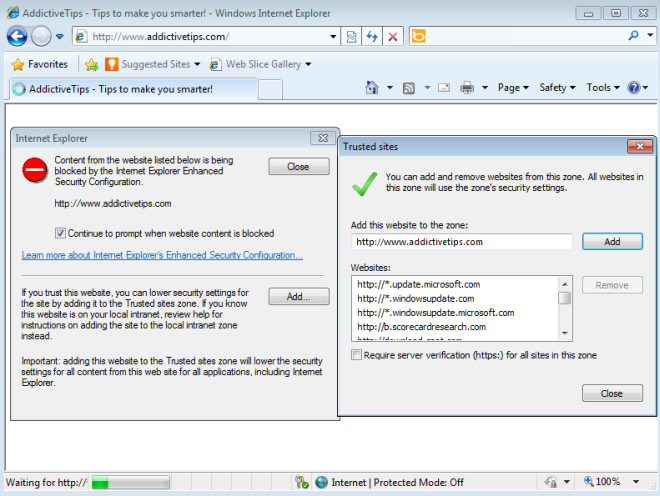Click the red Stop loading icon
The image size is (660, 496).
(393, 37)
